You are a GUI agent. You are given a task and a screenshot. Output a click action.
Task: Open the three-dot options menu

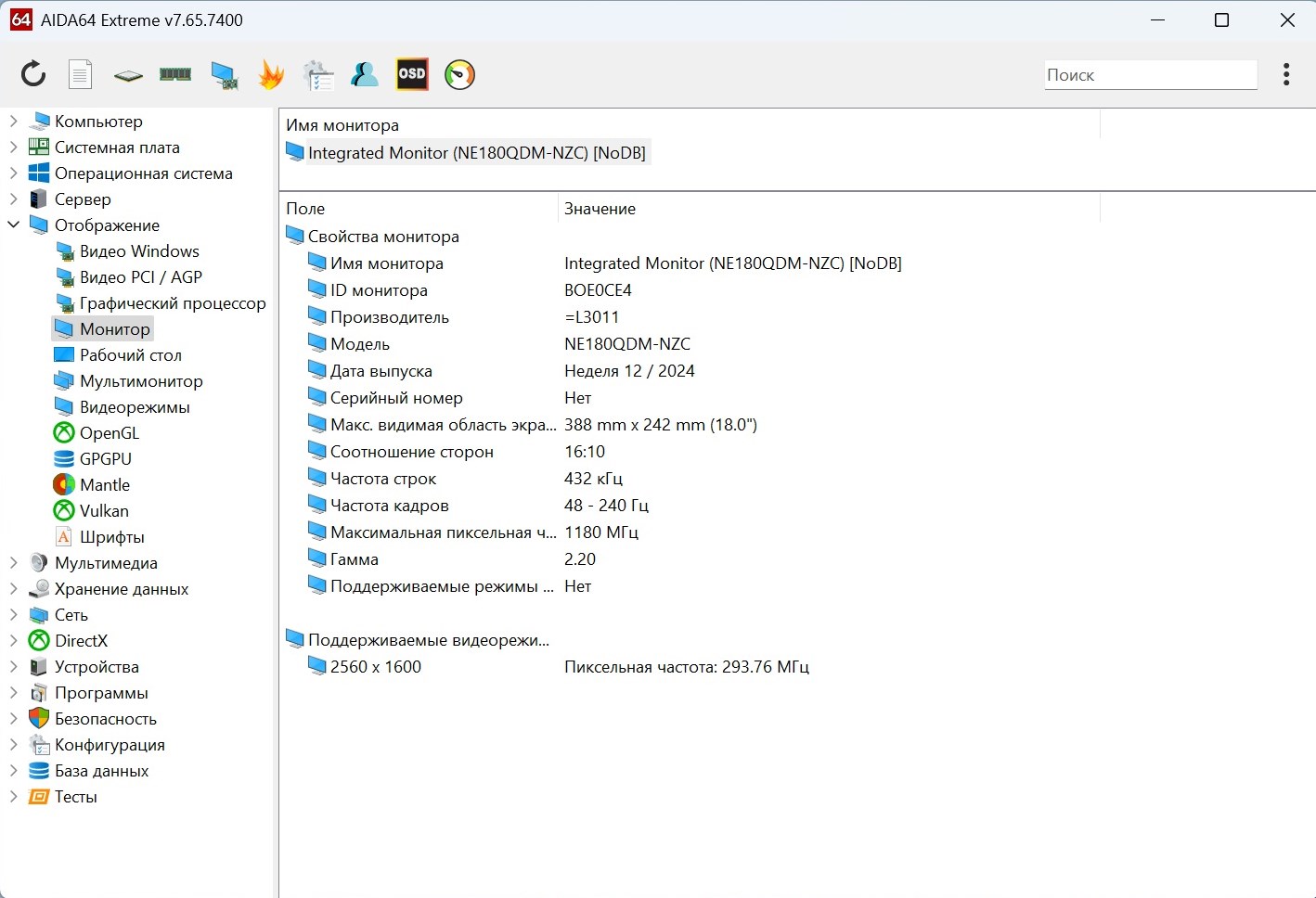1285,74
